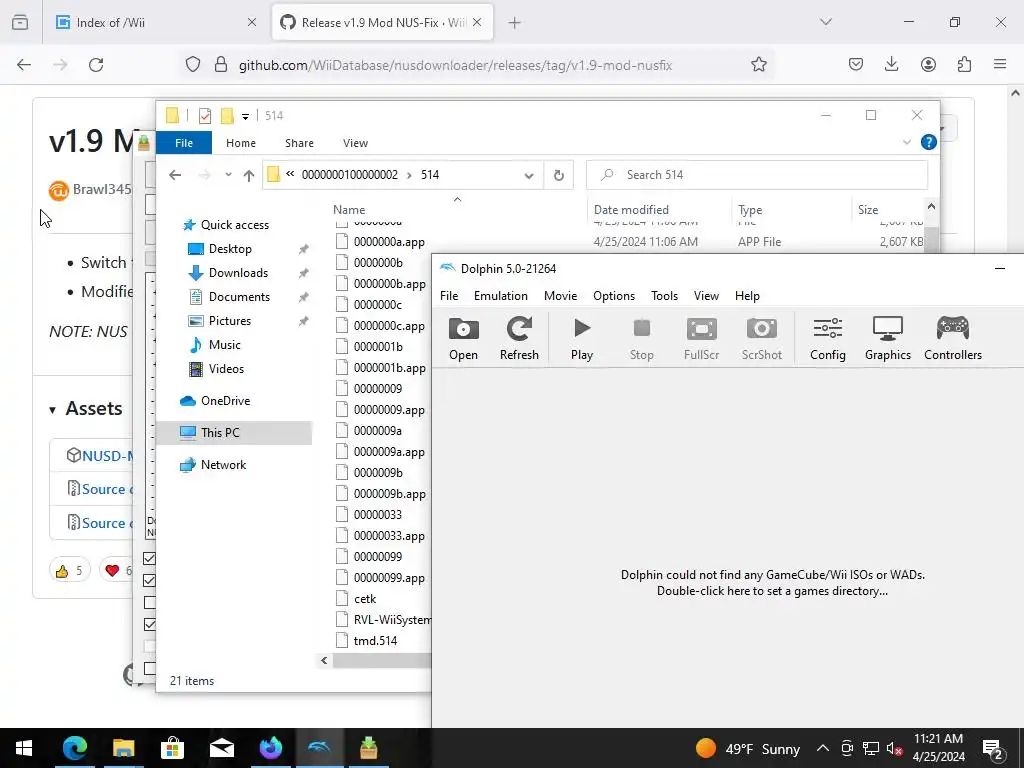Image resolution: width=1024 pixels, height=768 pixels.
Task: Open the Dolphin Help menu
Action: coord(747,296)
